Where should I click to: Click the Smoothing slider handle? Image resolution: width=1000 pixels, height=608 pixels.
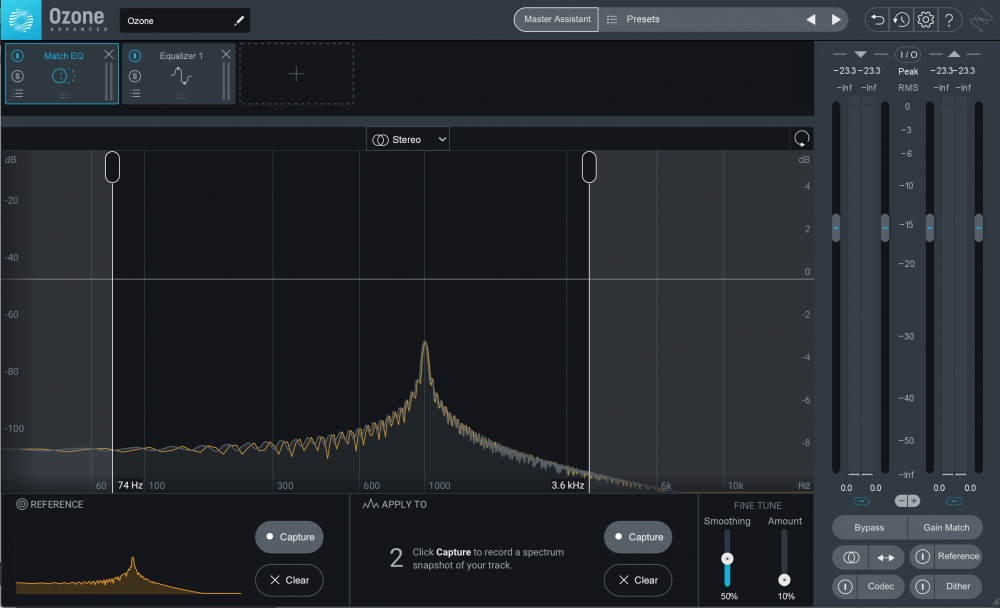tap(727, 559)
